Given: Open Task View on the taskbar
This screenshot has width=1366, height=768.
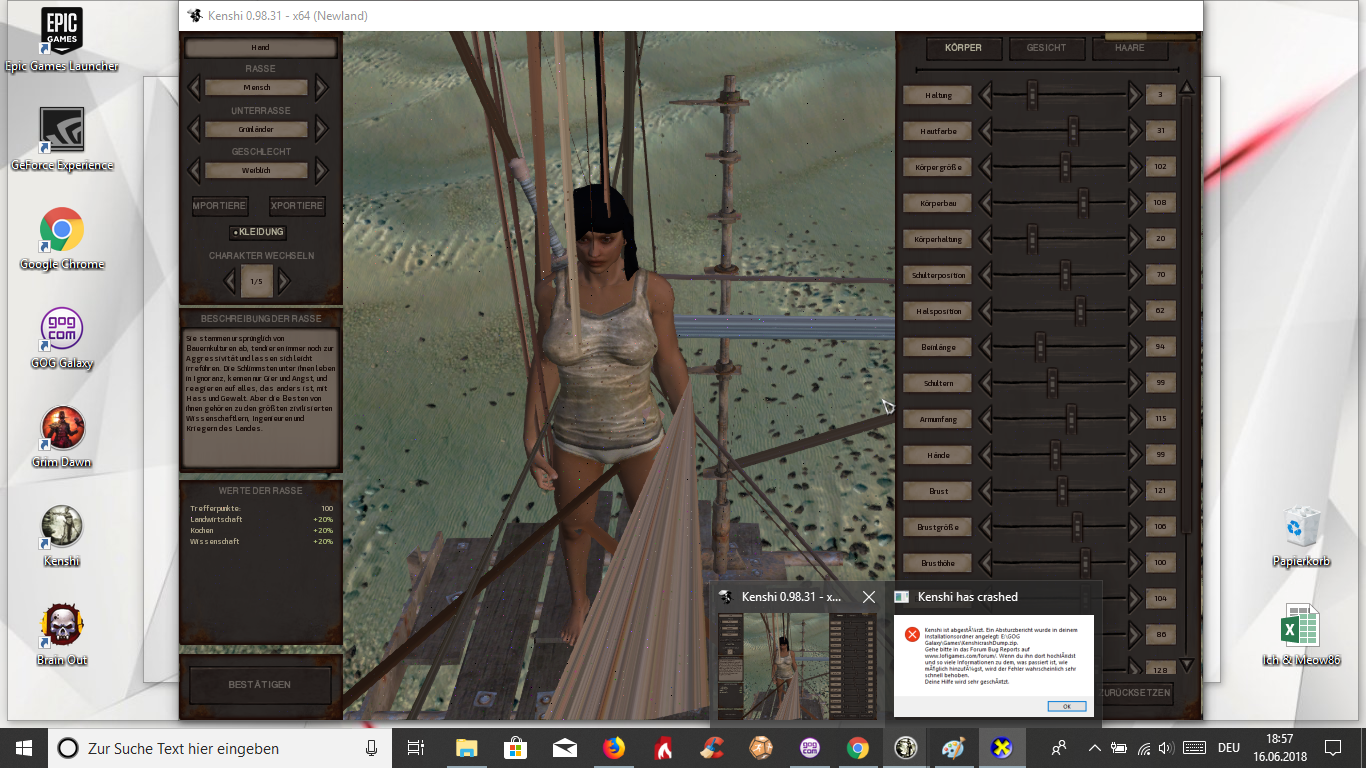Looking at the screenshot, I should point(416,747).
